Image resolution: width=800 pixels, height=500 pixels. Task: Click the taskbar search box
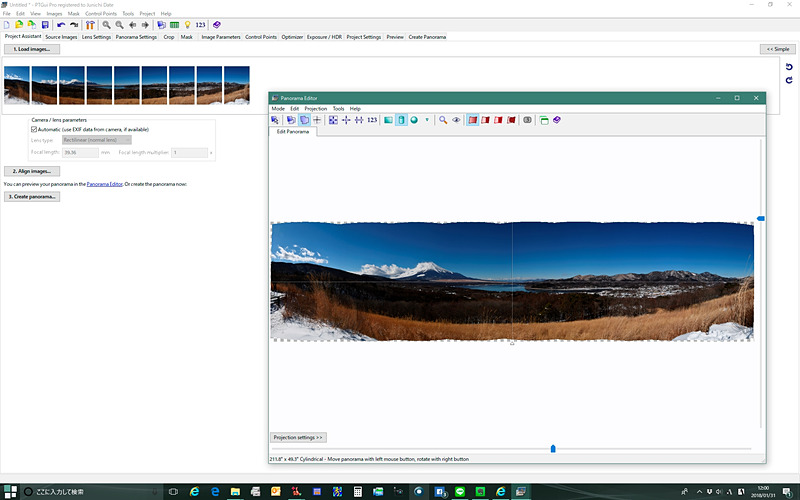[x=91, y=491]
